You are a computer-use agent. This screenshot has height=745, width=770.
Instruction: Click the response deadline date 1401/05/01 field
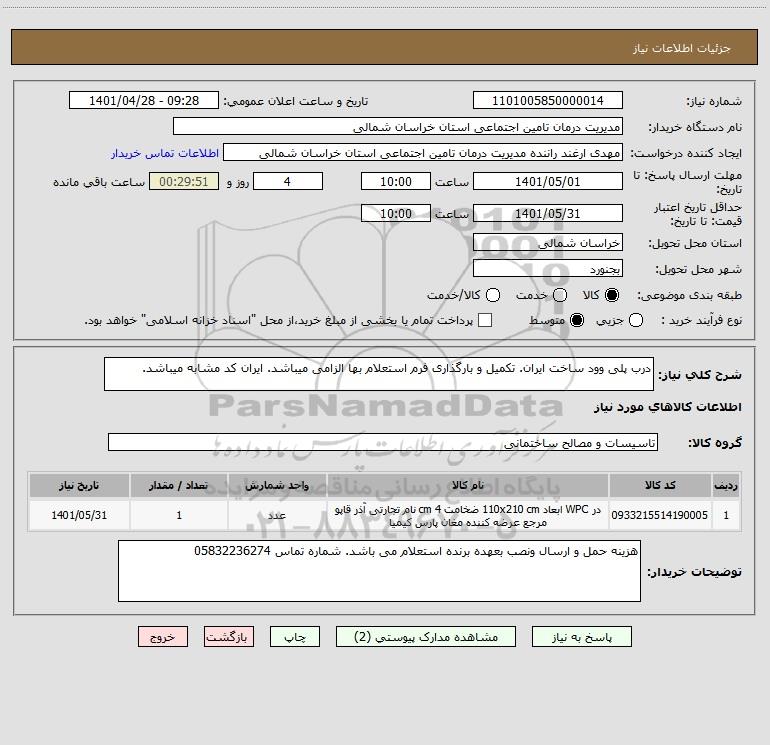tap(548, 181)
